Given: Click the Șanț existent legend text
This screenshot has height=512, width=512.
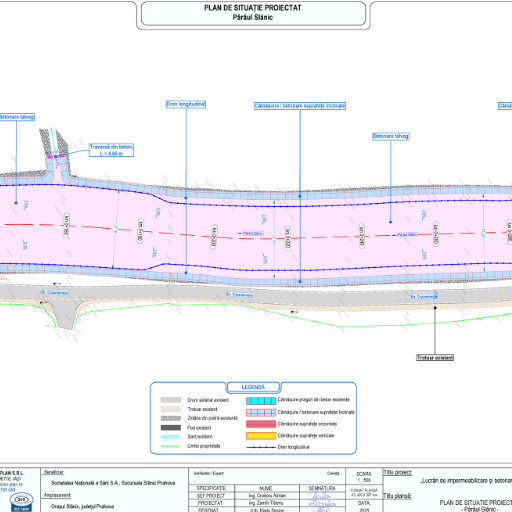Looking at the screenshot, I should (x=200, y=437).
